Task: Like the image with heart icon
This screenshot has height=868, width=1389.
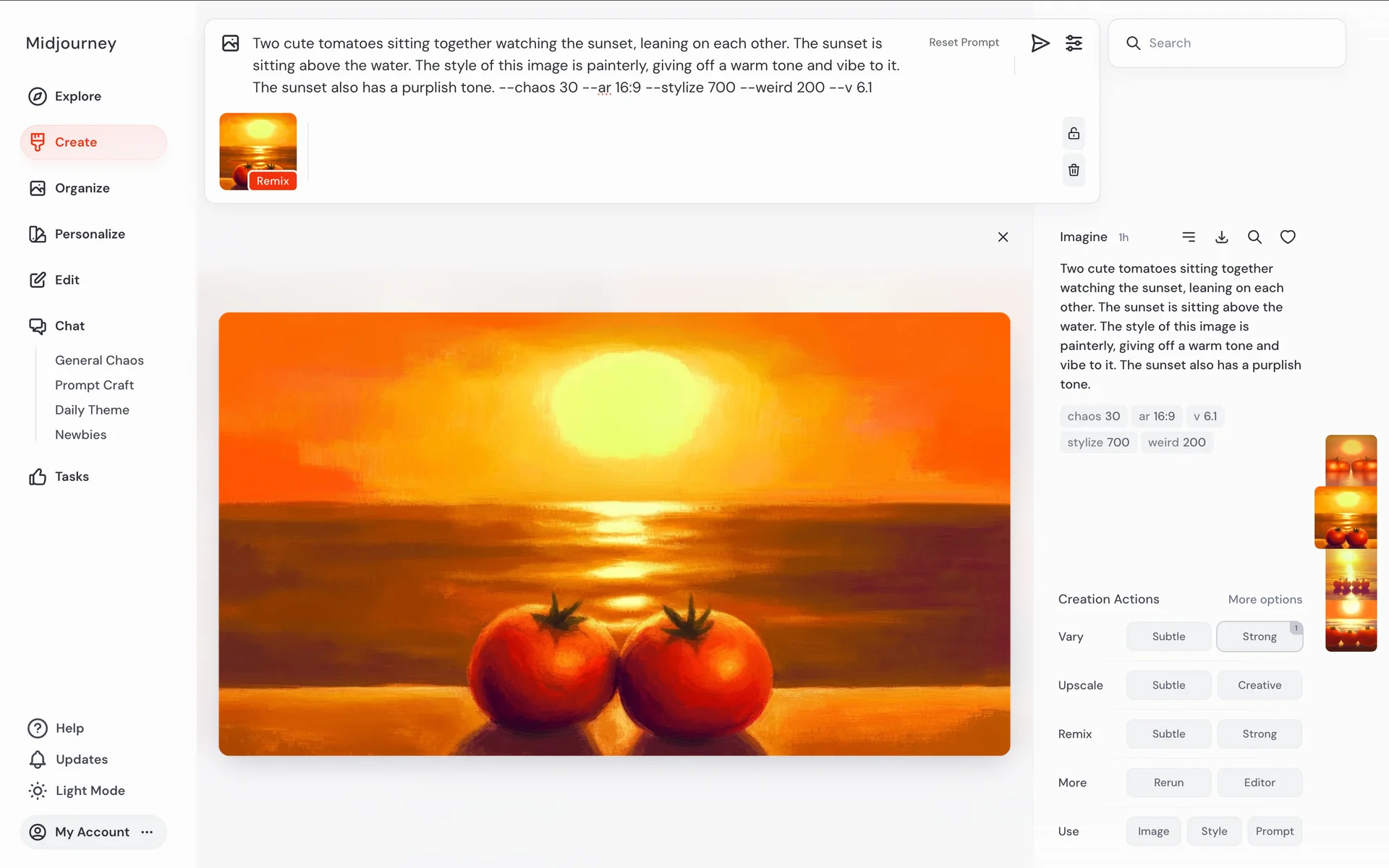Action: (x=1288, y=237)
